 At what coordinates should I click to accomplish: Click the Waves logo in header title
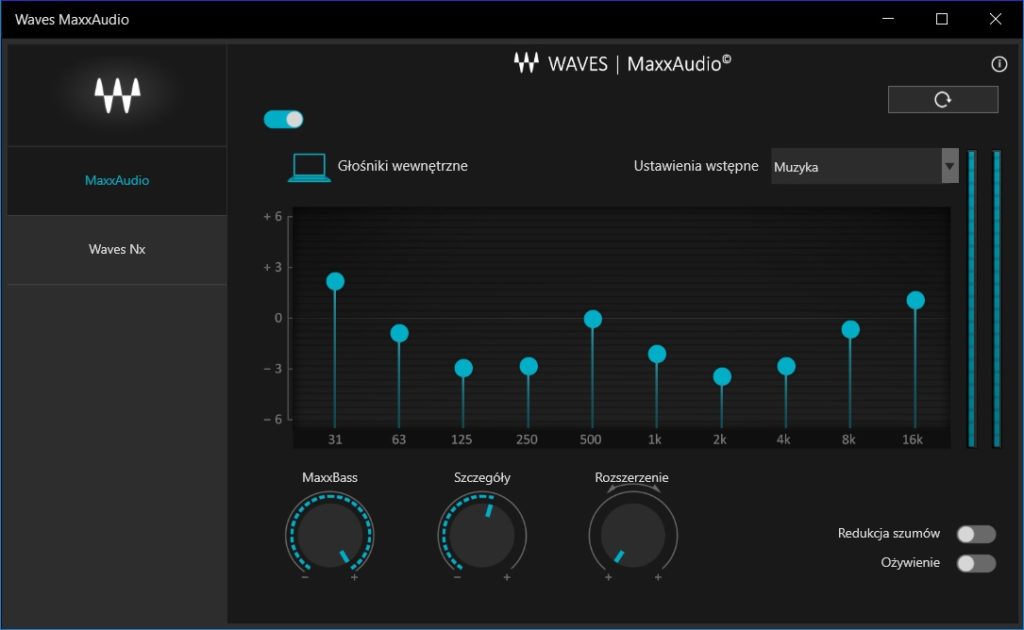click(526, 63)
